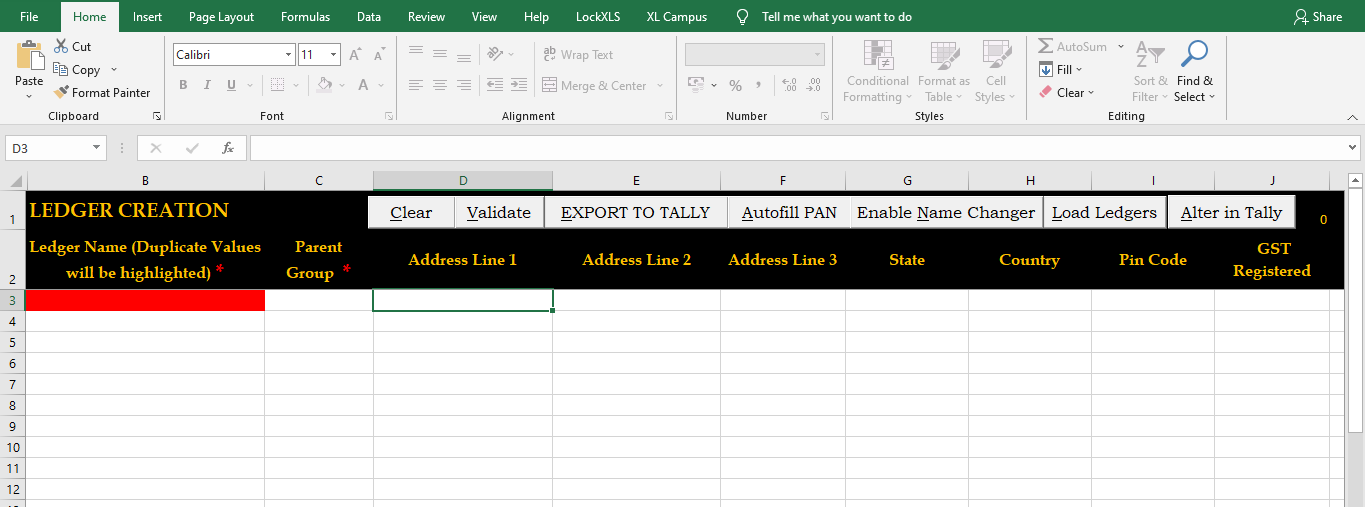Open Cell Styles gallery
This screenshot has width=1365, height=507.
[996, 71]
